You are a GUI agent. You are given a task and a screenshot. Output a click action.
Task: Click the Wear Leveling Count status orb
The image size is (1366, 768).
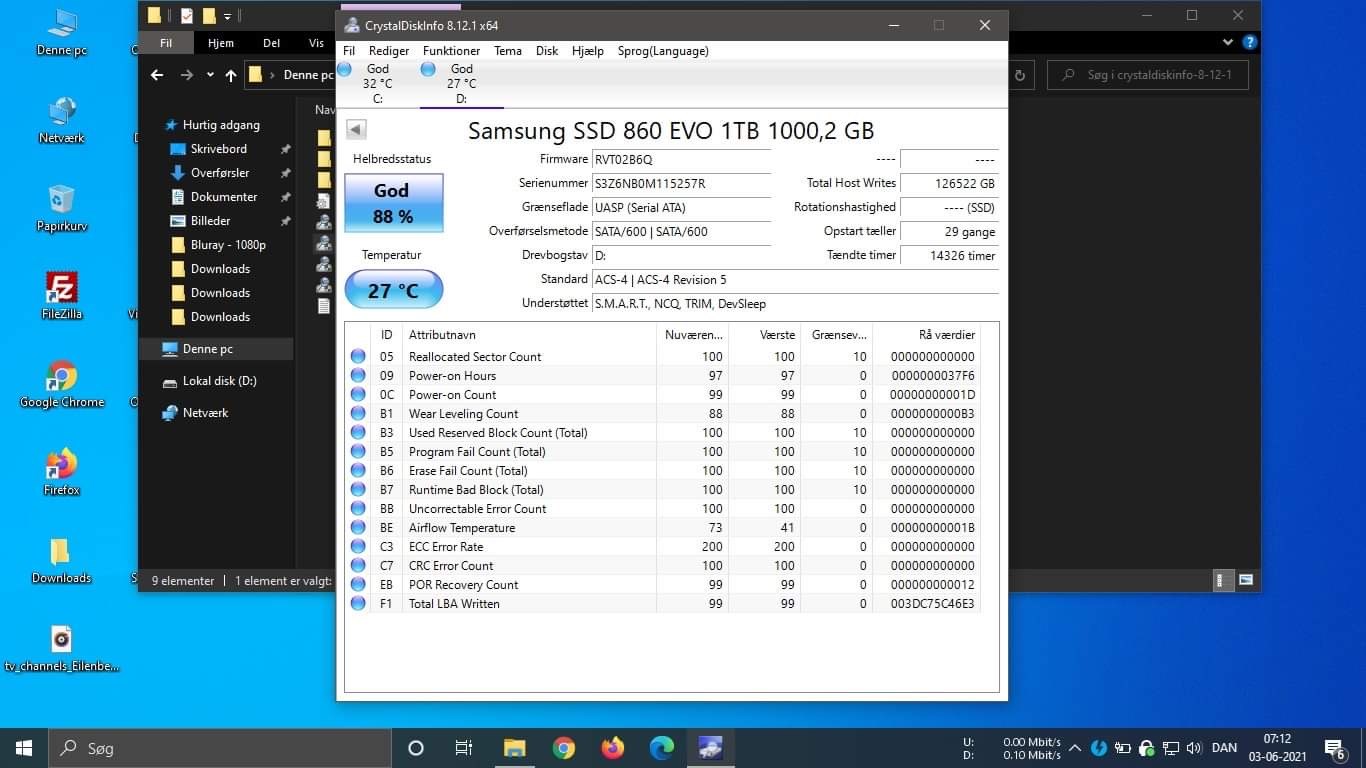(358, 414)
